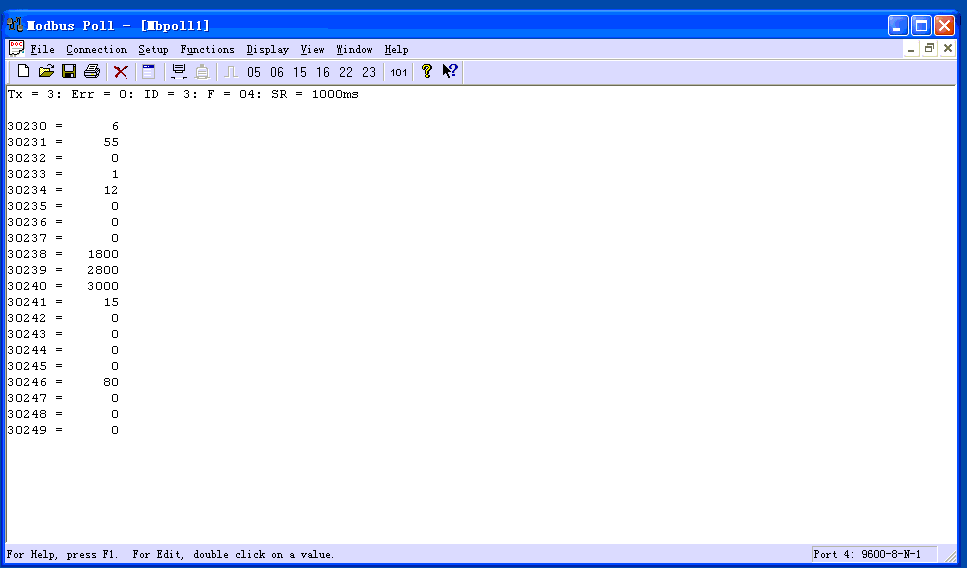Screen dimensions: 967x568
Task: Open the Display menu
Action: coord(267,49)
